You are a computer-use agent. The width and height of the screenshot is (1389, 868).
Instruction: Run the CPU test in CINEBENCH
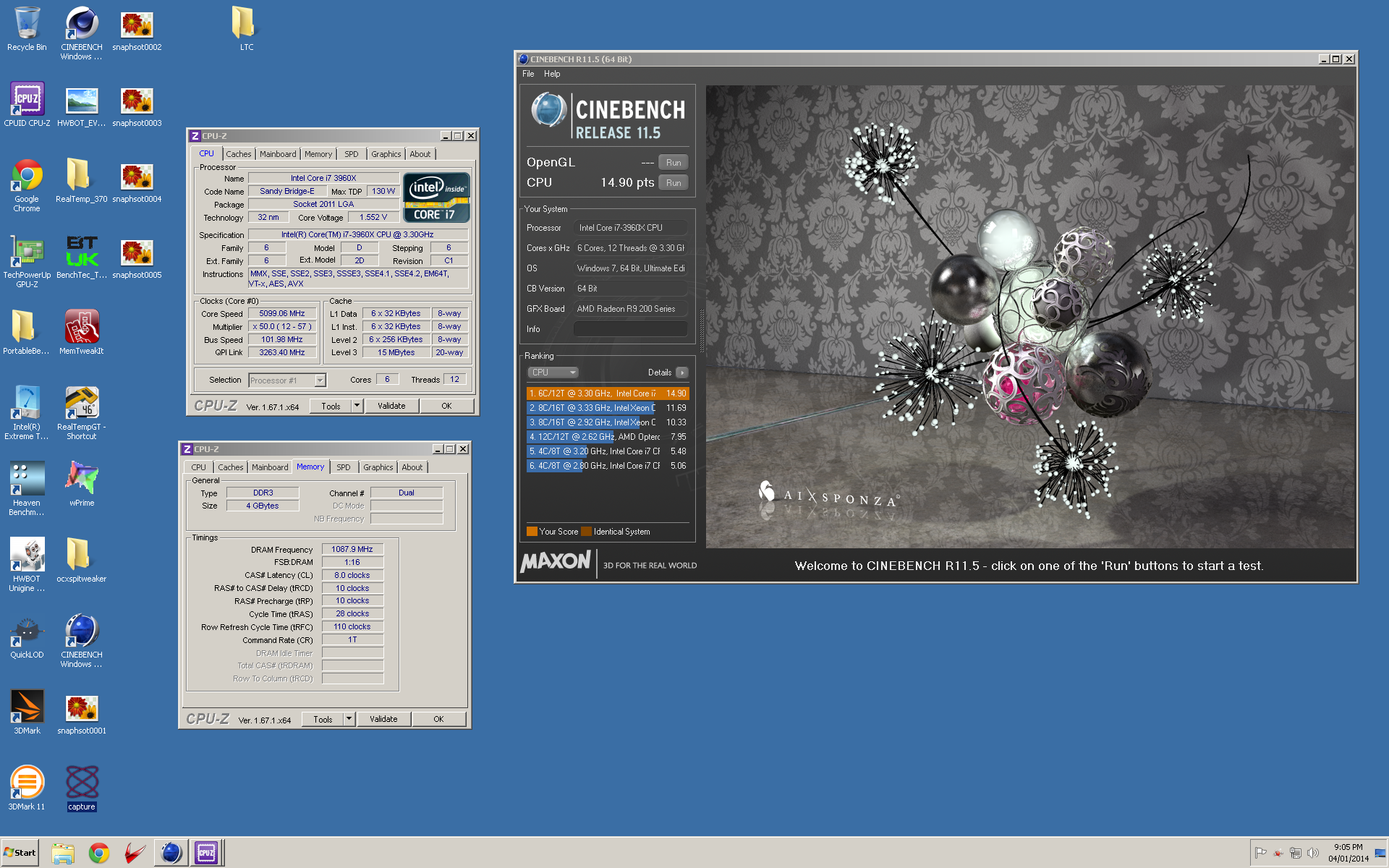click(x=674, y=183)
